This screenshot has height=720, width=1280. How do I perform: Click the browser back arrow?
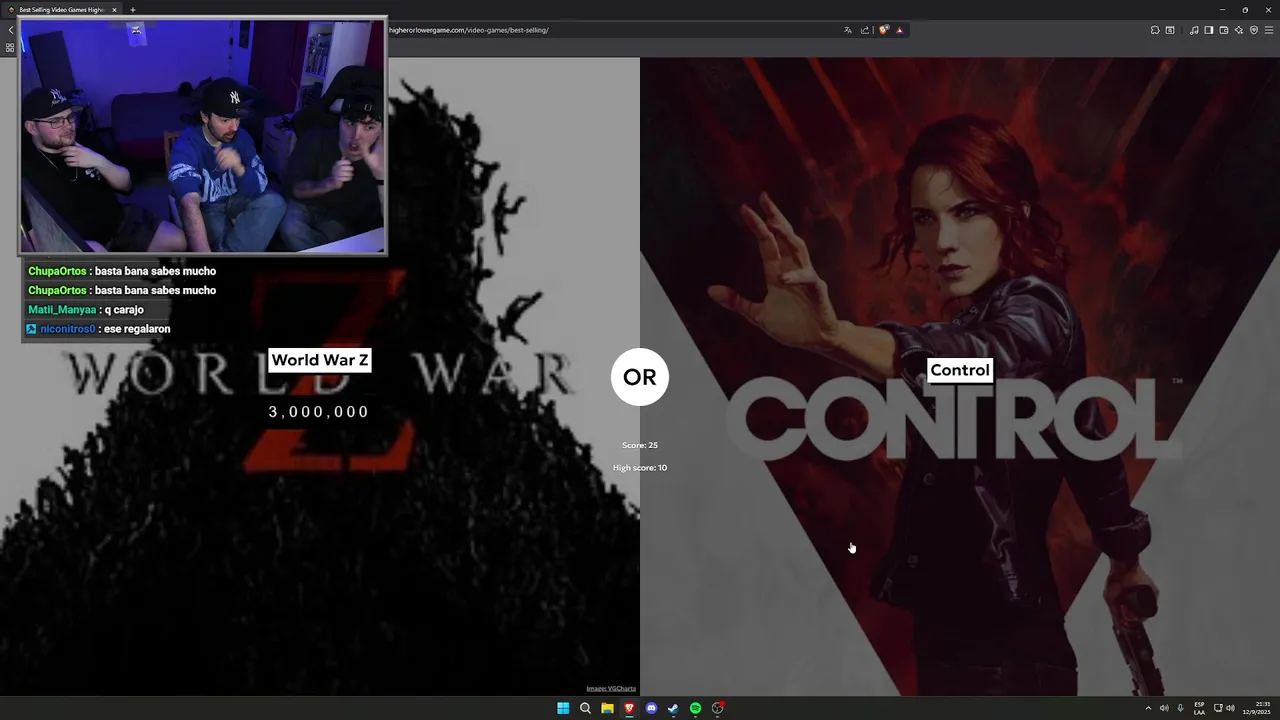pos(10,30)
